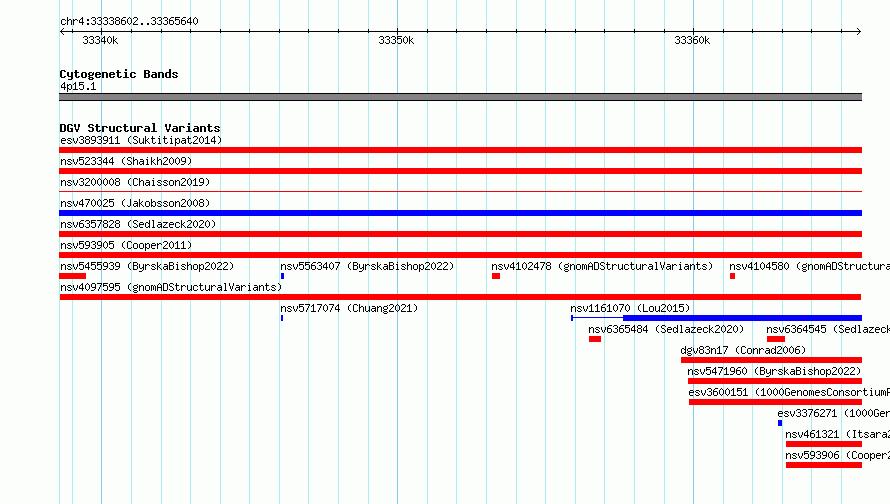
Task: Open the esv3600151 variant label
Action: tap(789, 392)
